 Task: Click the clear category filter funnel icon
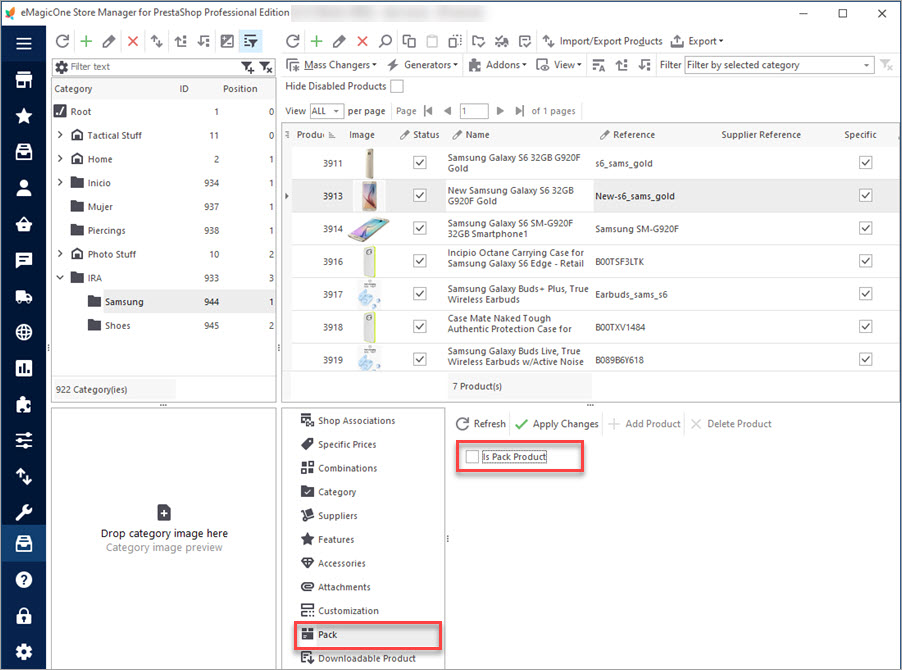pos(266,67)
